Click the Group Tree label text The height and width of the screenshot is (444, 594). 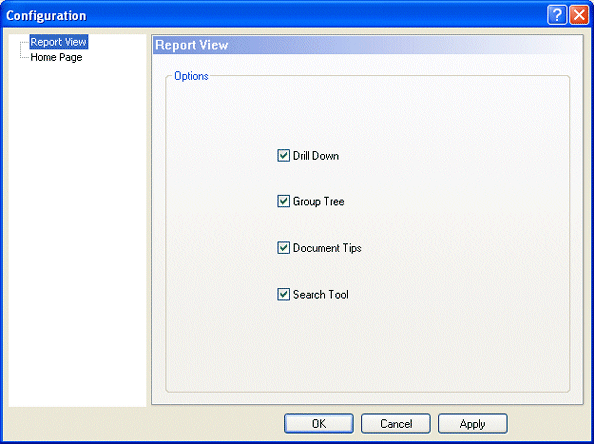pos(319,202)
